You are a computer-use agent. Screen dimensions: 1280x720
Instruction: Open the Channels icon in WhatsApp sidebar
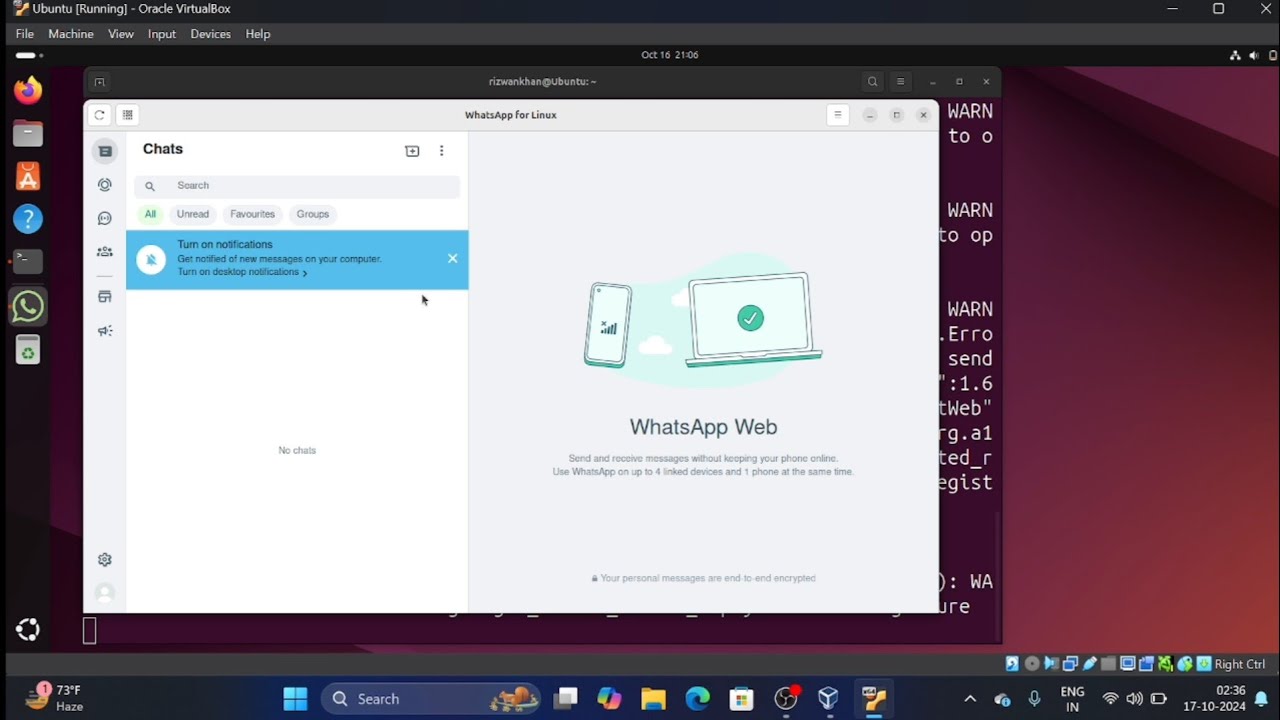(105, 218)
